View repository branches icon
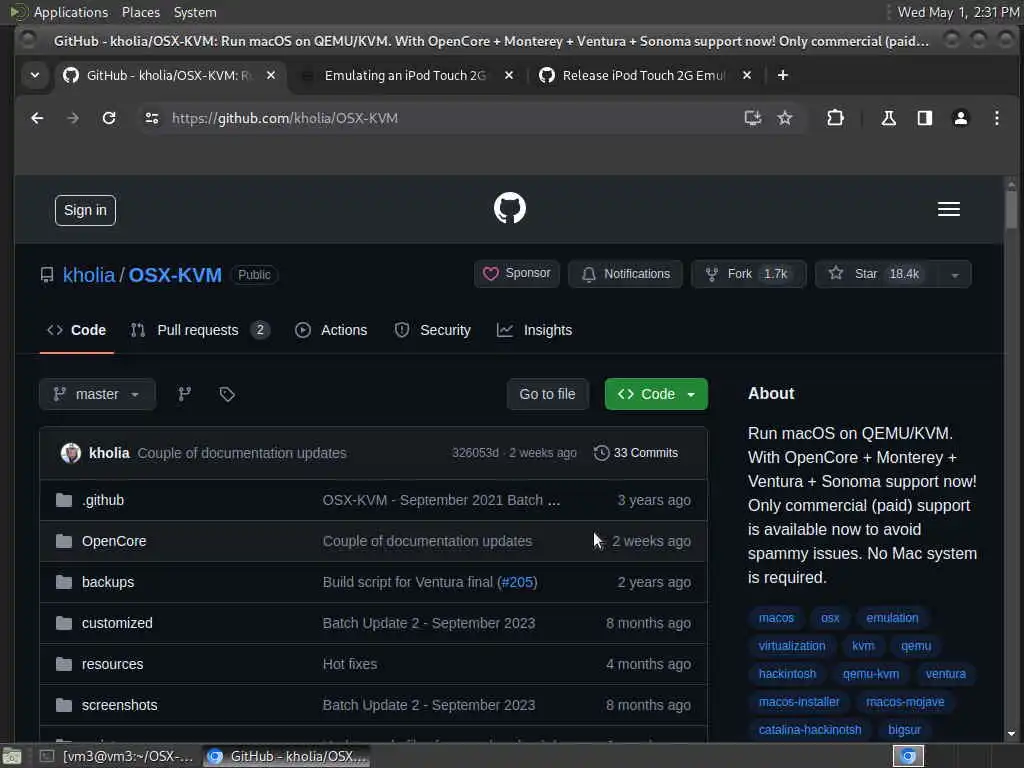 coord(185,394)
